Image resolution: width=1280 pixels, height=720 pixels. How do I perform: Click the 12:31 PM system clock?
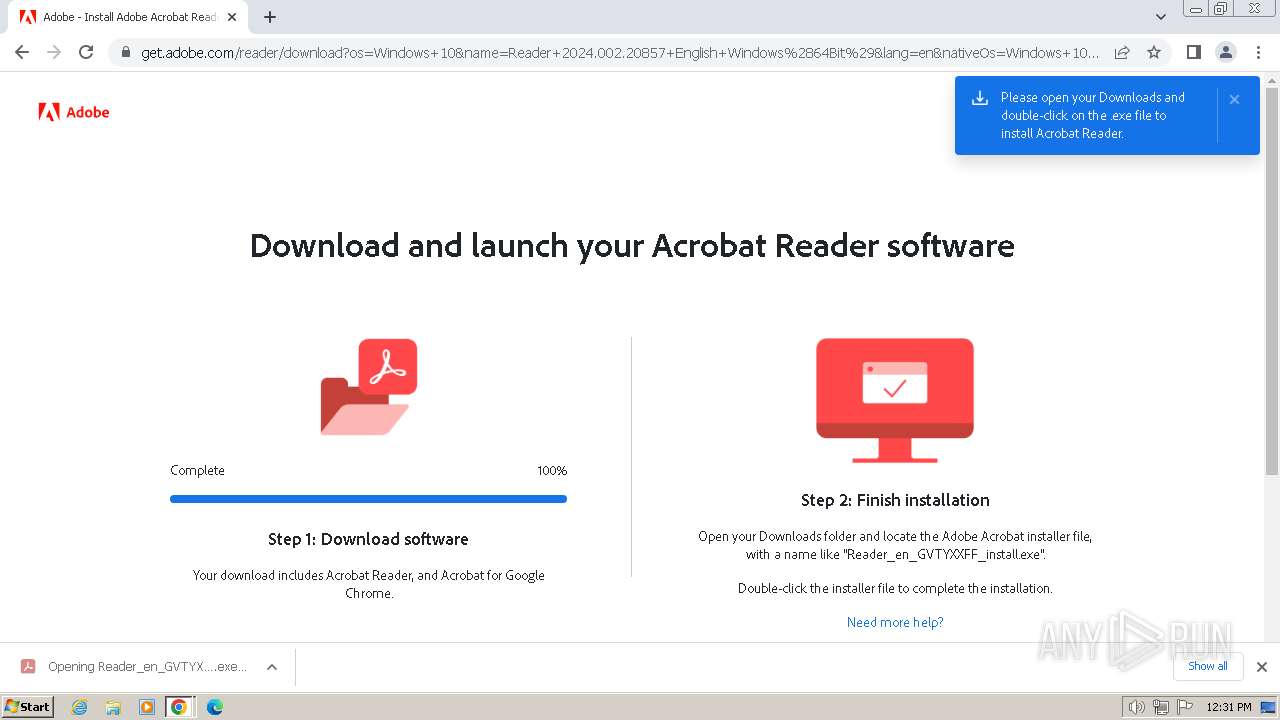click(x=1229, y=707)
